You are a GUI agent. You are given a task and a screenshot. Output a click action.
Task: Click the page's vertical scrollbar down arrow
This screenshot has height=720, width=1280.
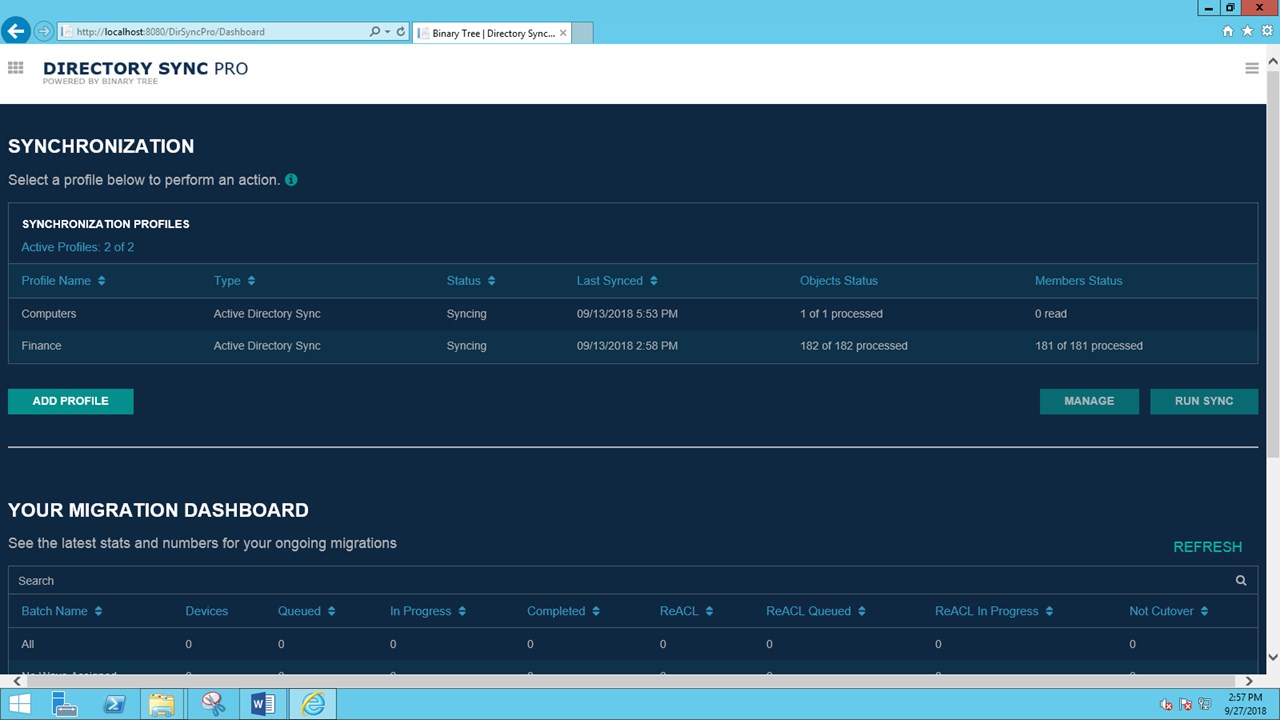tap(1272, 657)
